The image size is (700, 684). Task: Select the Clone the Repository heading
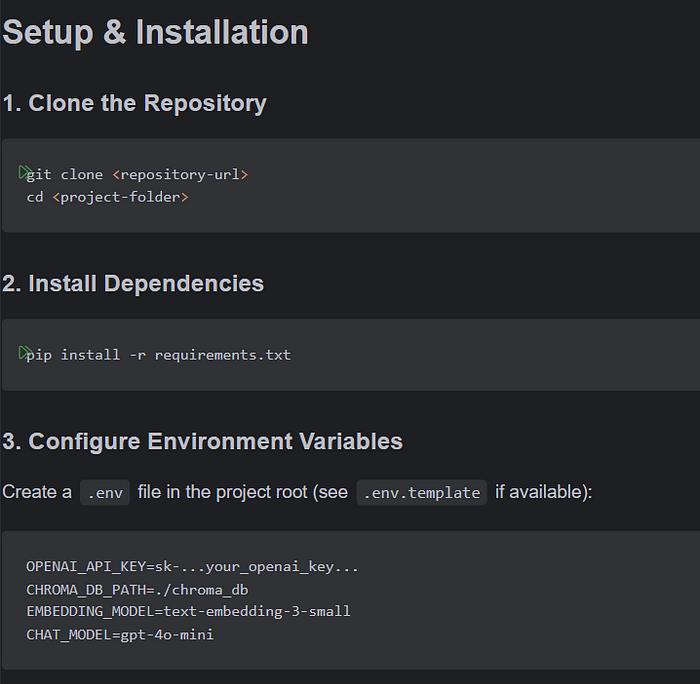pyautogui.click(x=134, y=103)
